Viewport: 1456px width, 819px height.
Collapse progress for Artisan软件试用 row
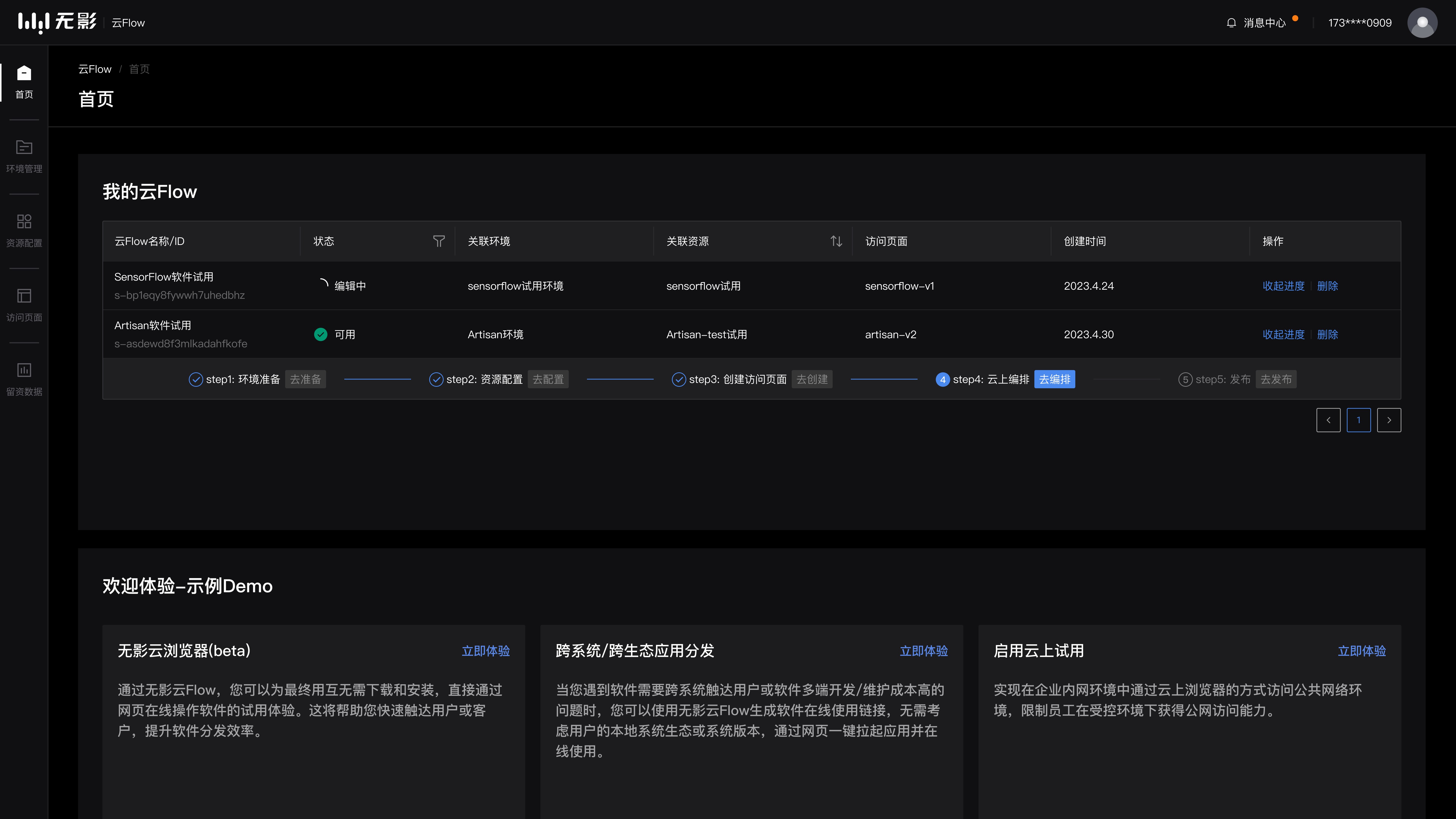[x=1284, y=335]
